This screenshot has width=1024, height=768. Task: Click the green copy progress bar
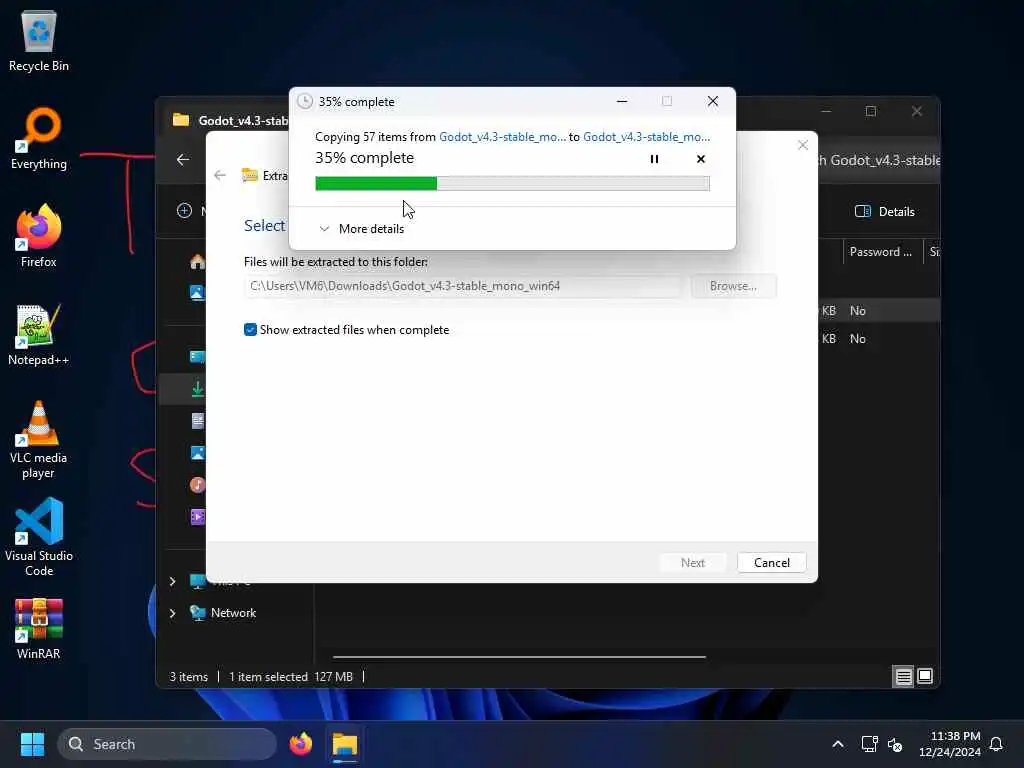pos(512,184)
